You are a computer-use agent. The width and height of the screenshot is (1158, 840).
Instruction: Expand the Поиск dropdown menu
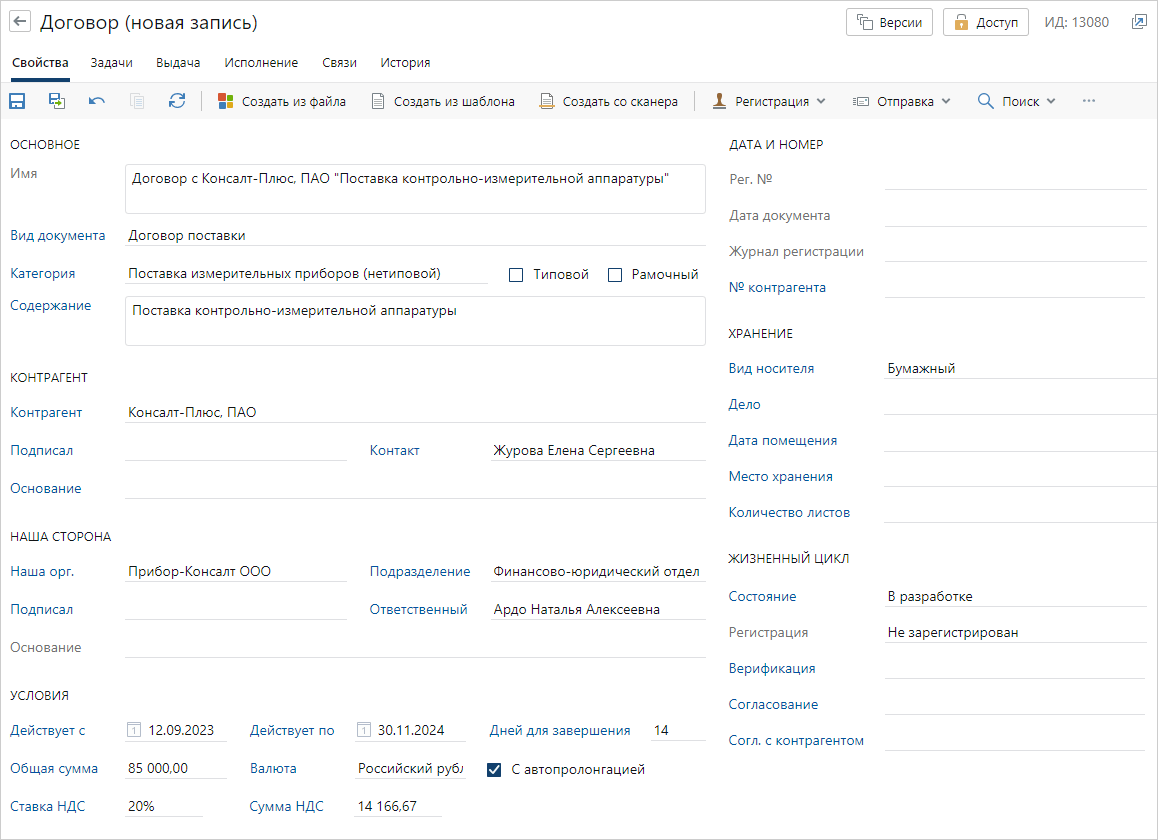tap(1017, 101)
